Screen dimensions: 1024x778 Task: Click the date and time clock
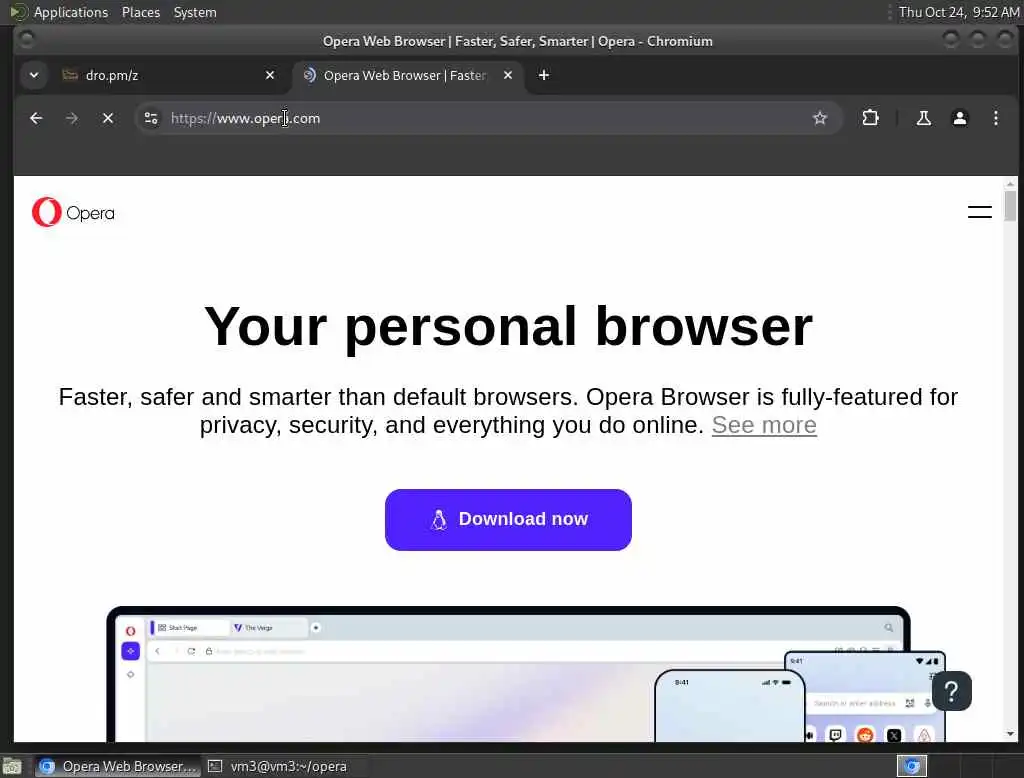[x=959, y=12]
